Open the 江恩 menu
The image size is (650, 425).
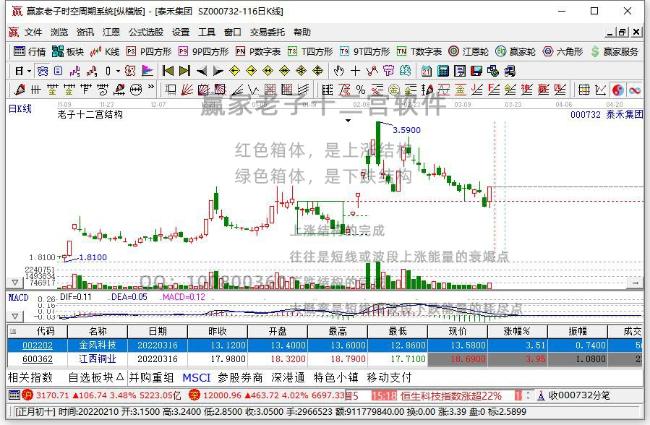pos(111,32)
